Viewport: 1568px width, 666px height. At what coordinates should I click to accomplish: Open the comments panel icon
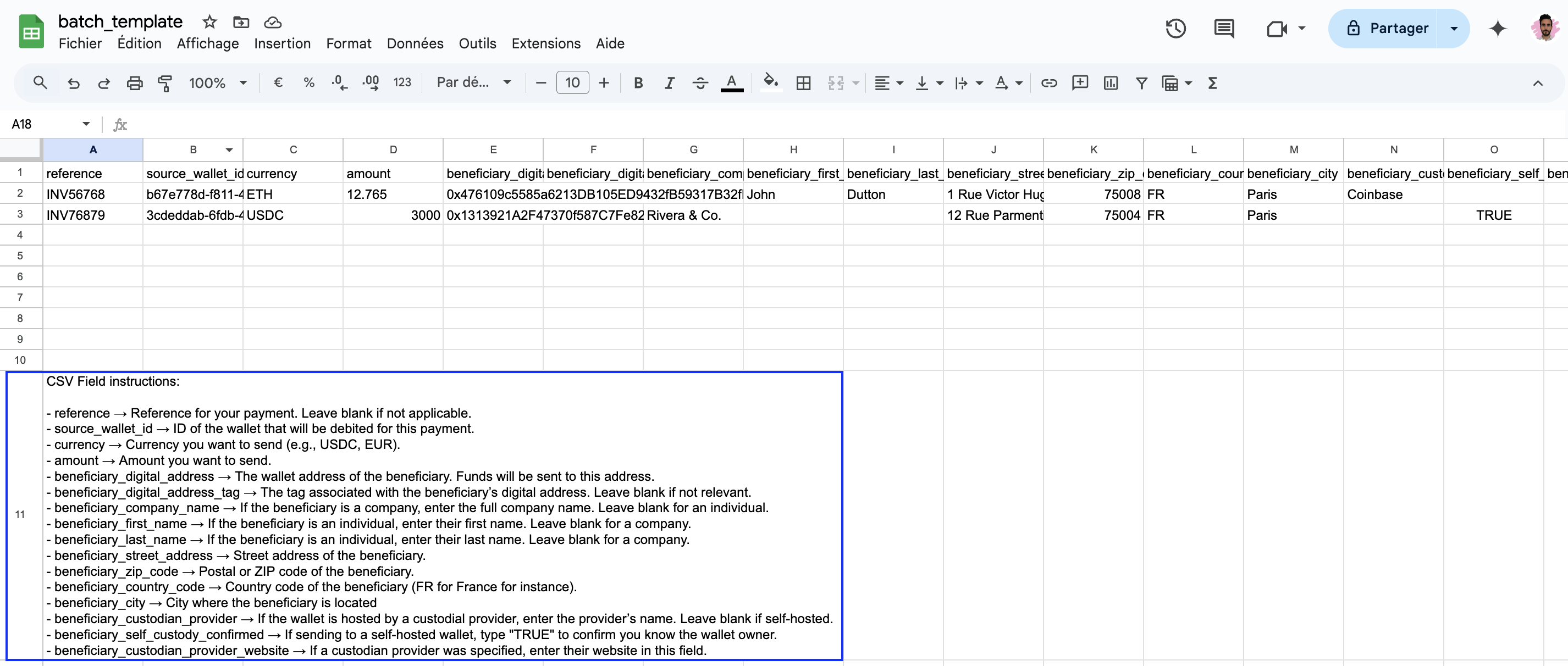[x=1223, y=29]
